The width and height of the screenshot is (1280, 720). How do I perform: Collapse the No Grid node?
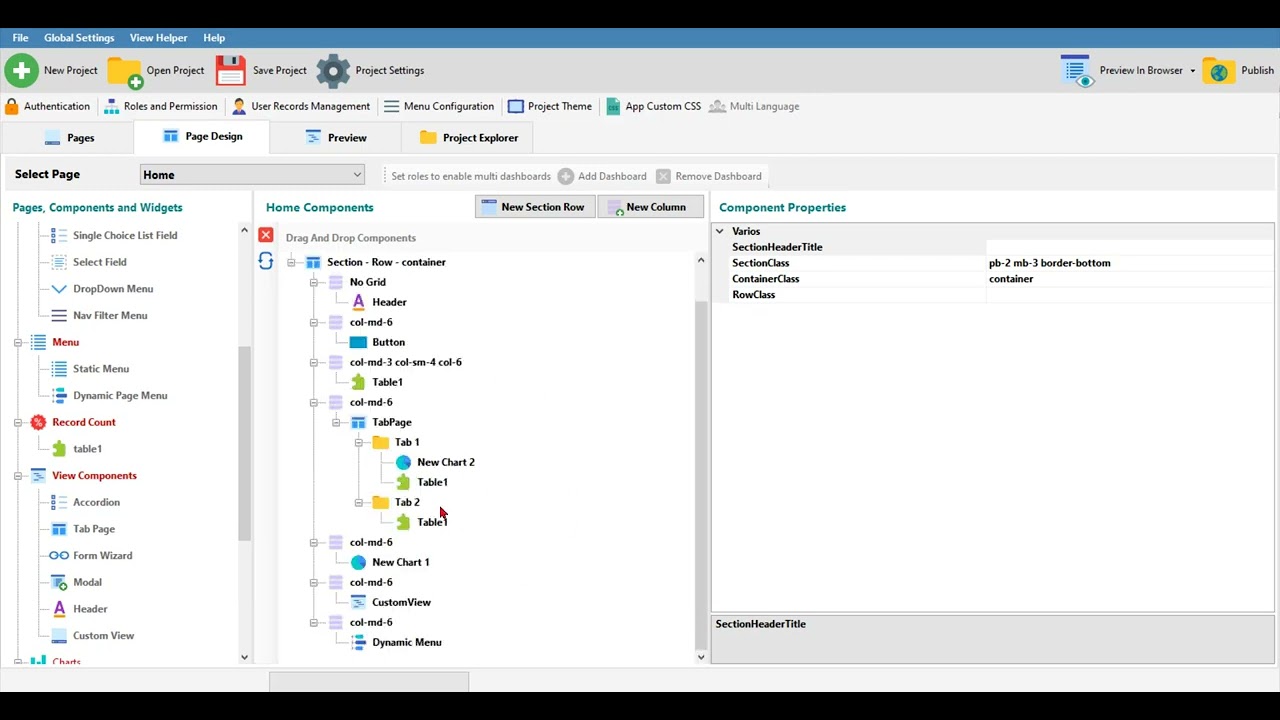tap(313, 282)
